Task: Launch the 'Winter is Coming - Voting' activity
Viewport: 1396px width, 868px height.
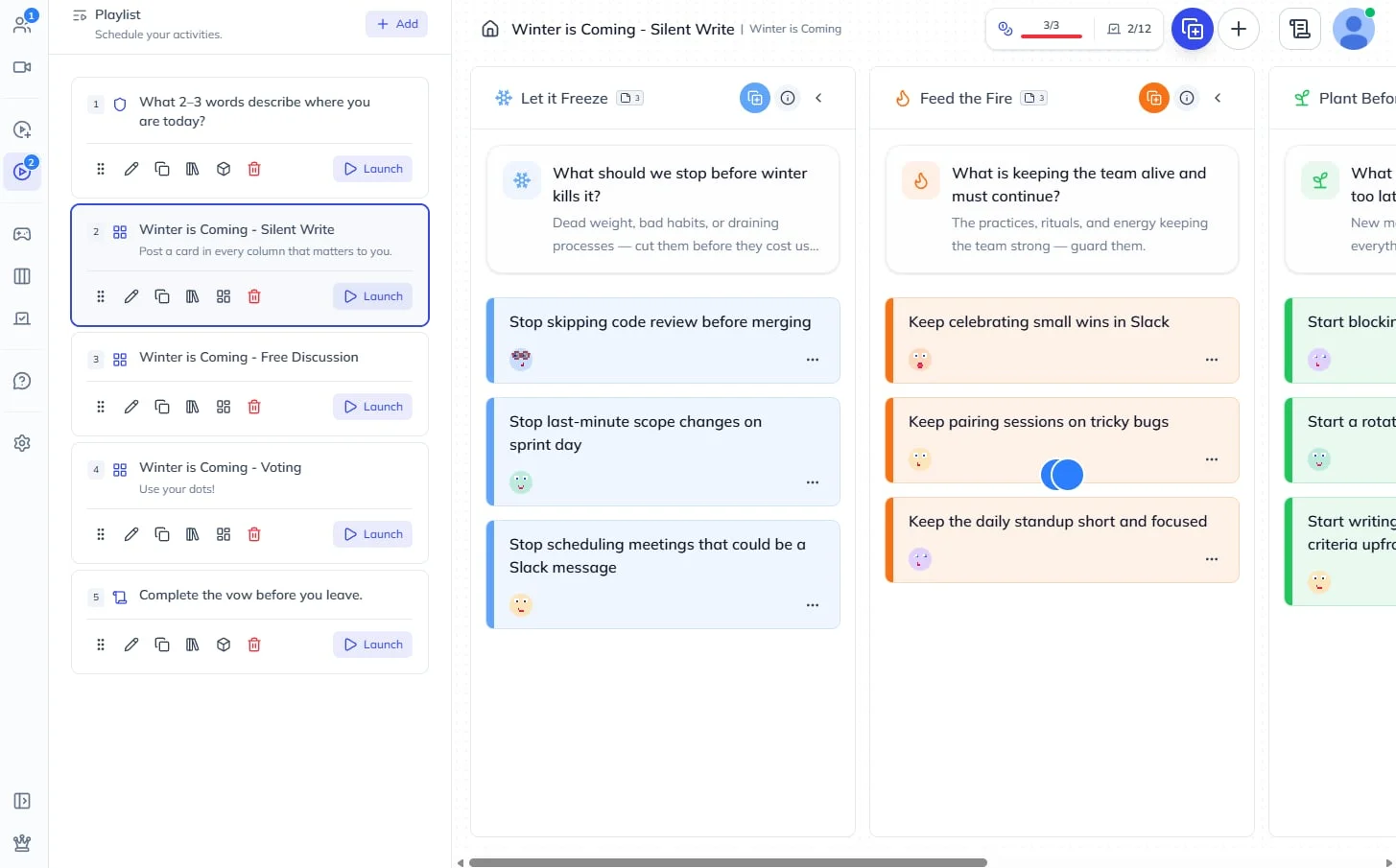Action: click(x=373, y=534)
